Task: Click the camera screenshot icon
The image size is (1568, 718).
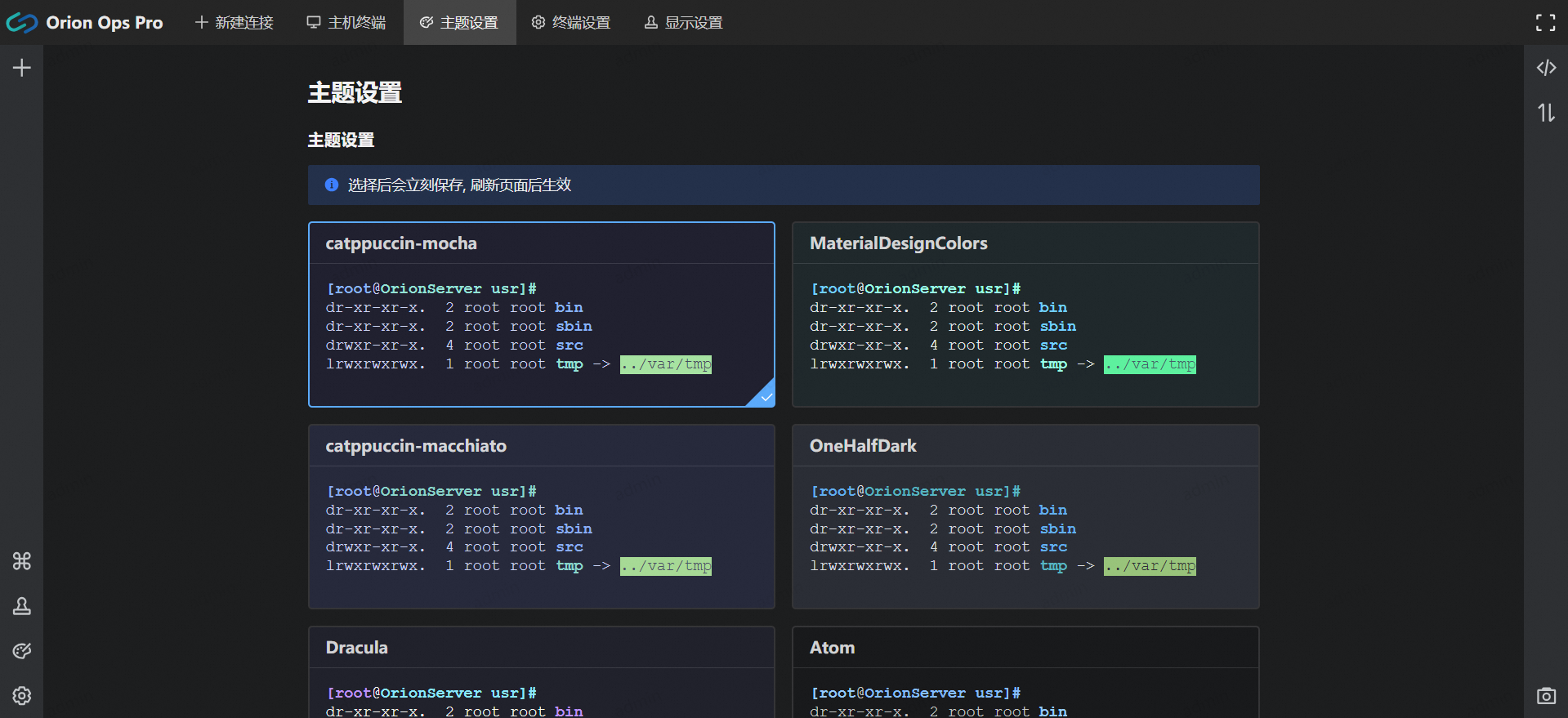Action: 1546,696
